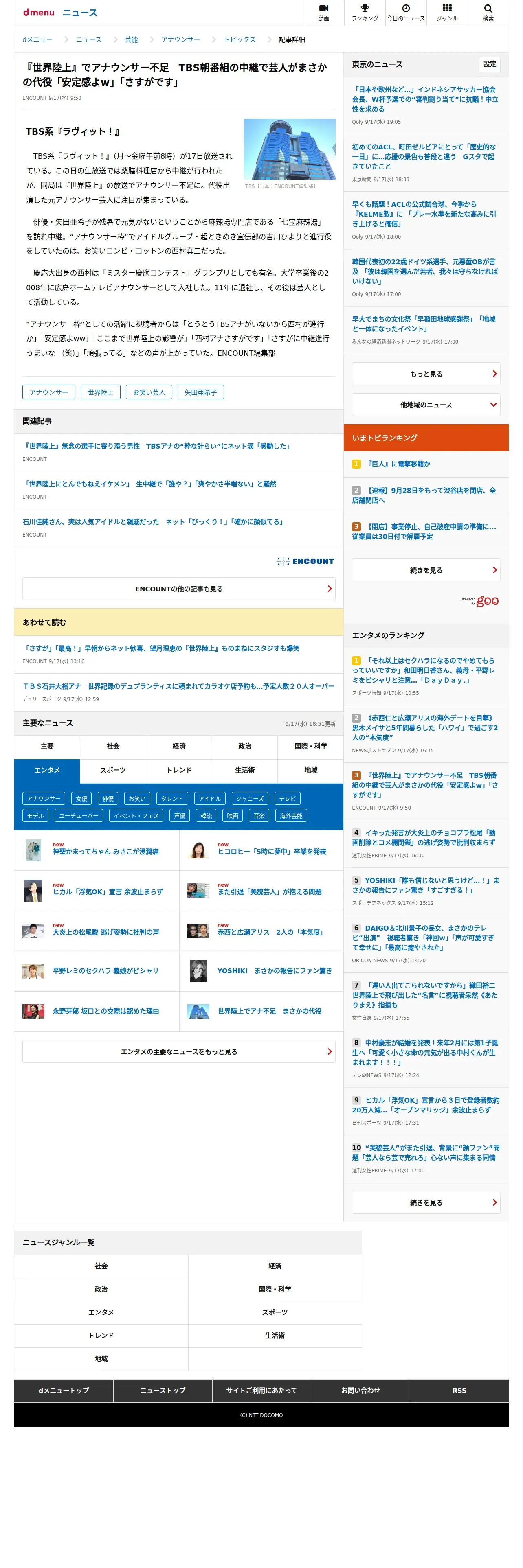This screenshot has height=1568, width=523.
Task: Open ENCOUNTの他の記事も見る
Action: point(179,589)
